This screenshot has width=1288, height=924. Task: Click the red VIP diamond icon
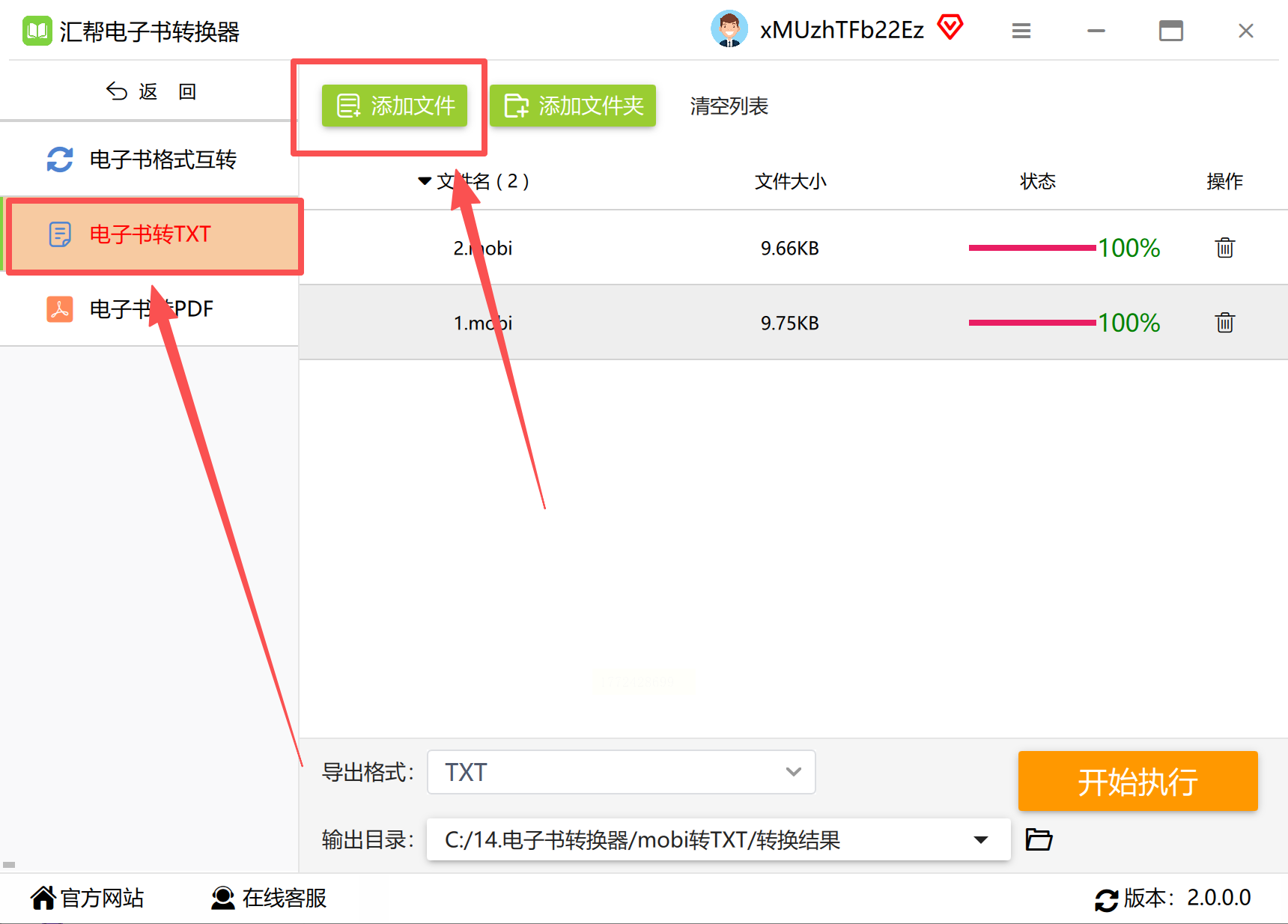(x=950, y=28)
